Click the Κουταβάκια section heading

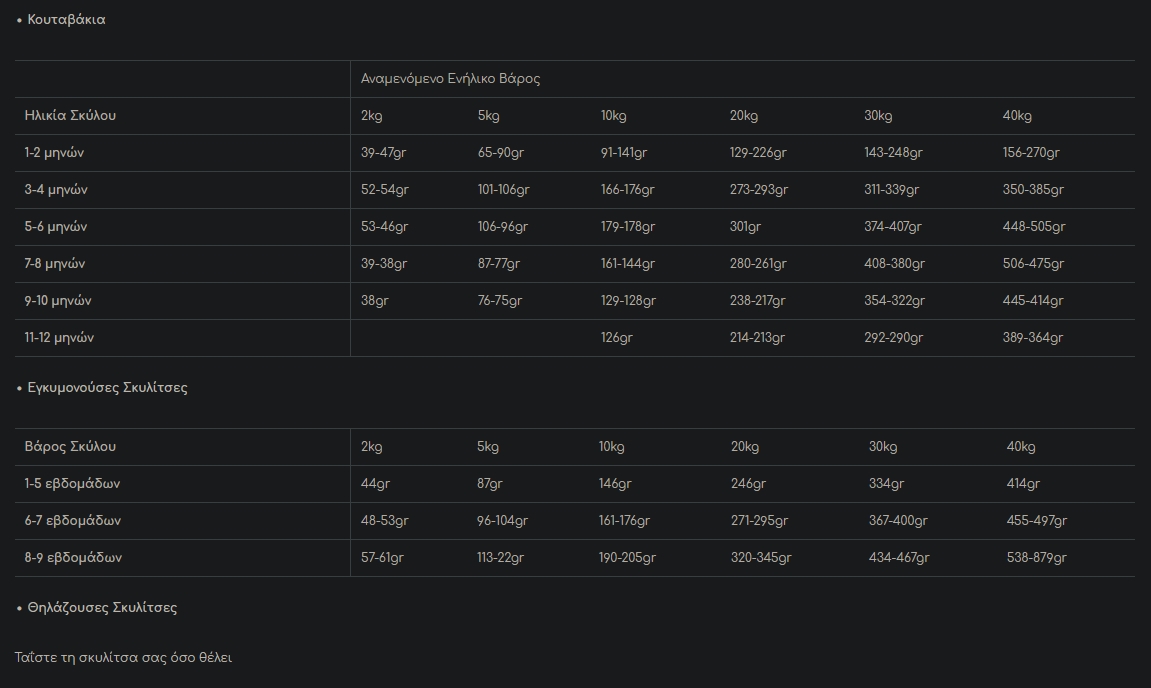(x=66, y=20)
